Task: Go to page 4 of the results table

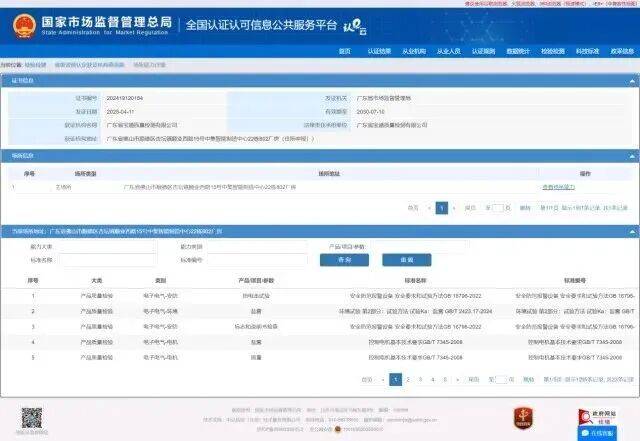Action: point(433,380)
